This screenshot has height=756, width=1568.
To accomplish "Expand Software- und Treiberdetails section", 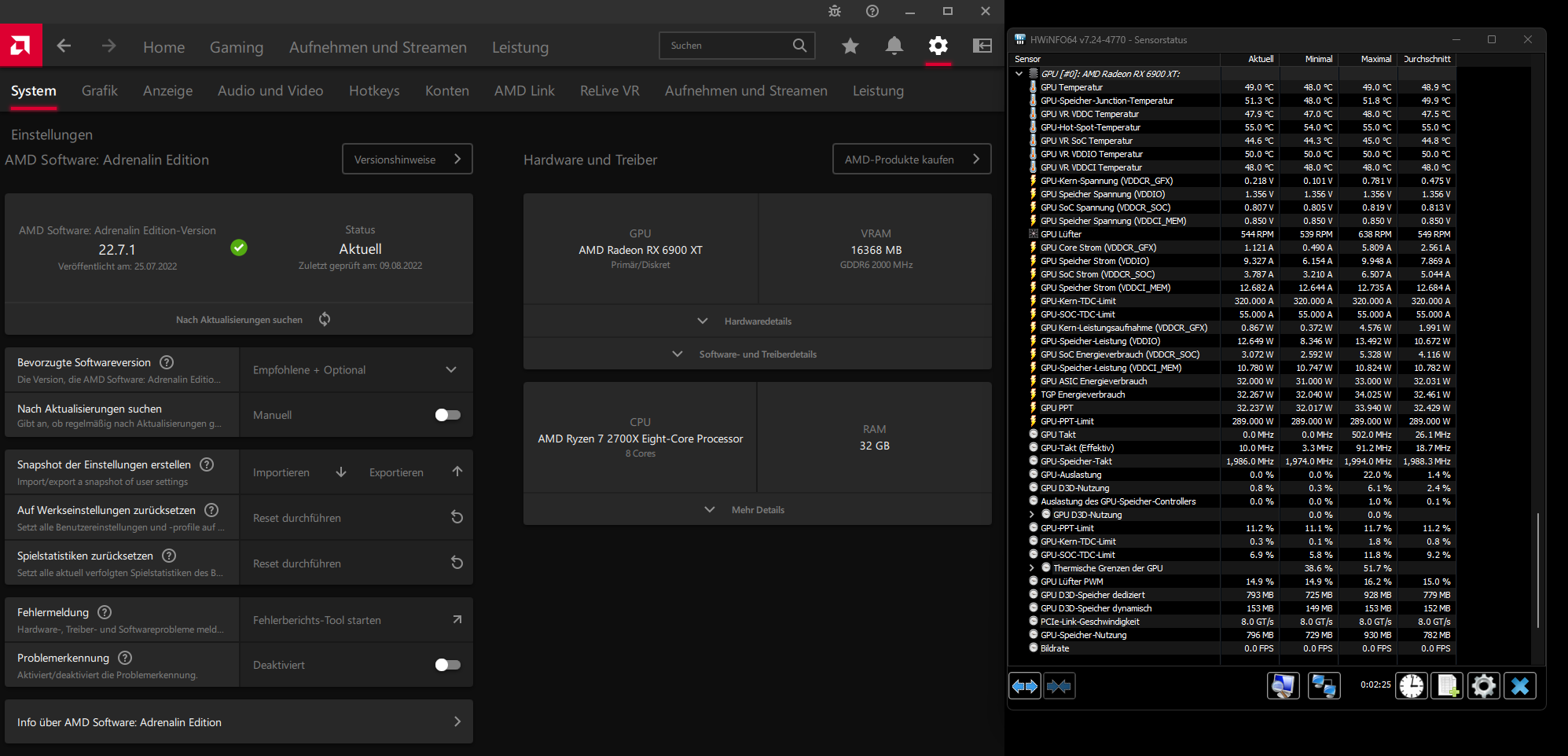I will (x=758, y=354).
